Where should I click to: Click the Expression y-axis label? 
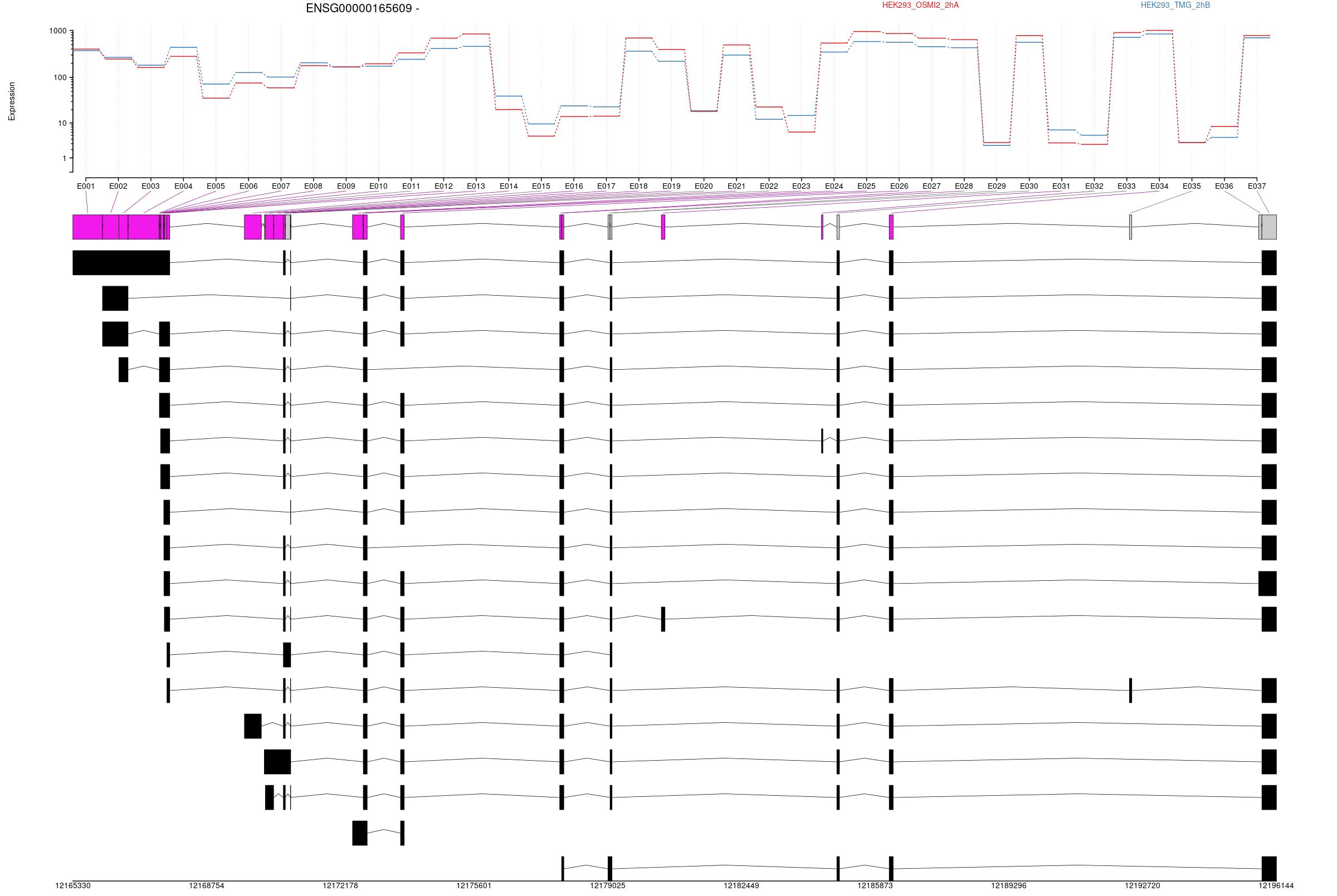tap(12, 101)
